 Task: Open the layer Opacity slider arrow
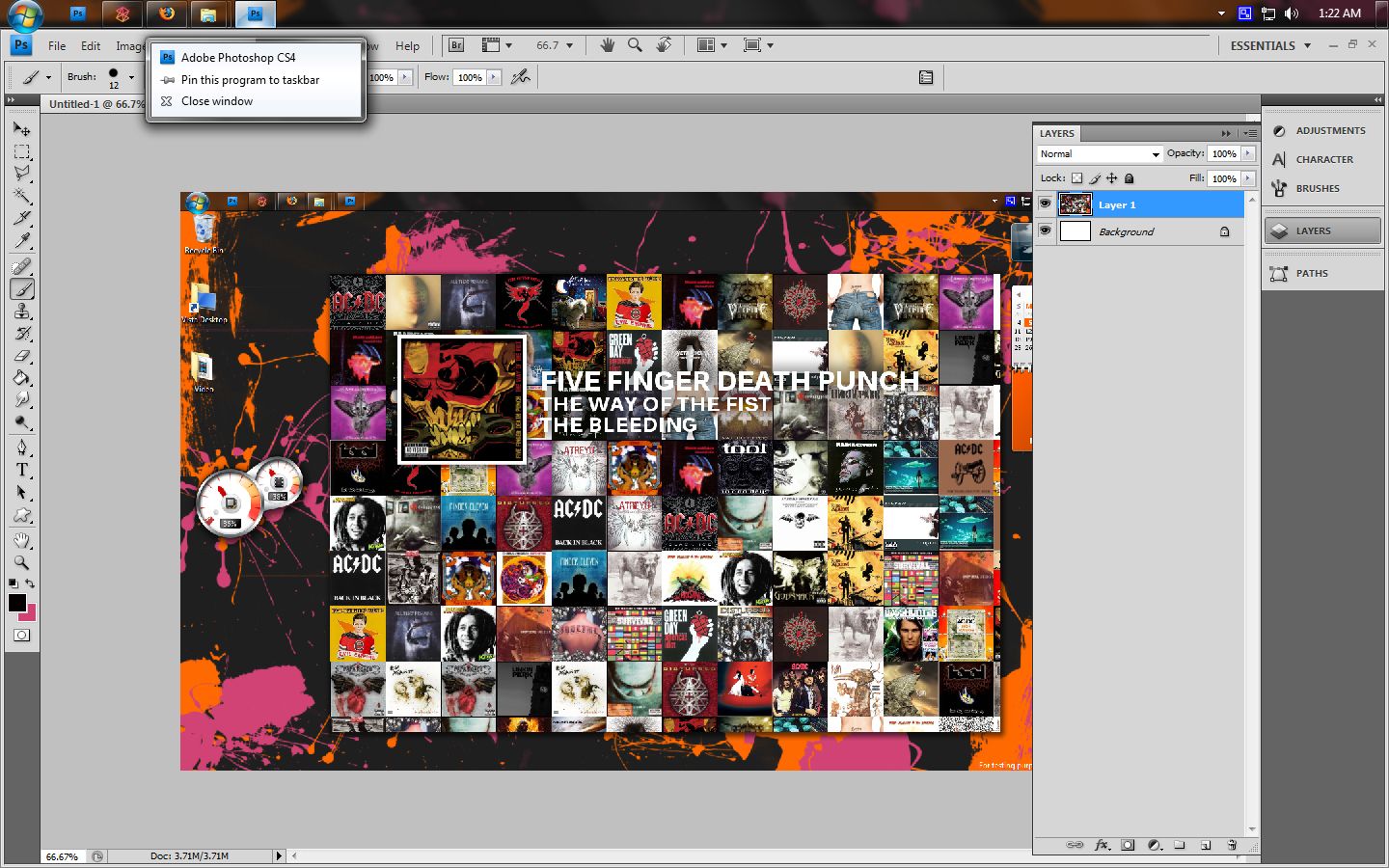pos(1248,153)
